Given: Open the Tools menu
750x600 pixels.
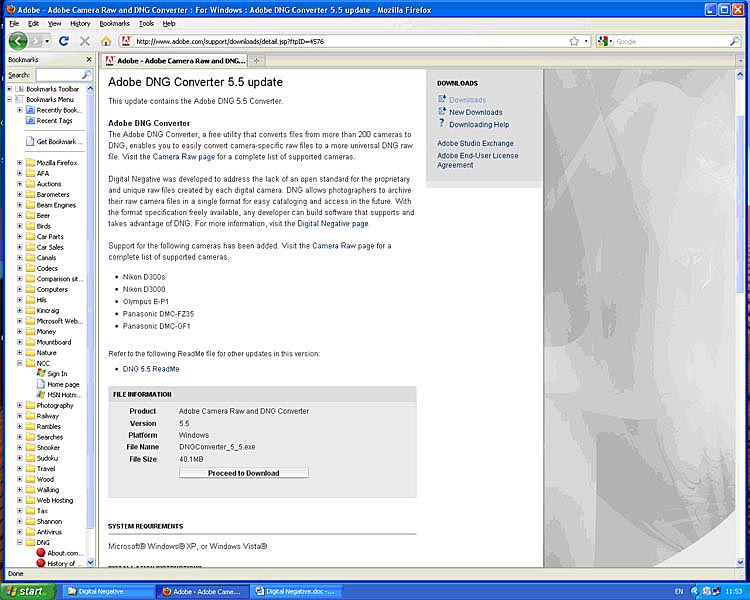Looking at the screenshot, I should coord(146,22).
